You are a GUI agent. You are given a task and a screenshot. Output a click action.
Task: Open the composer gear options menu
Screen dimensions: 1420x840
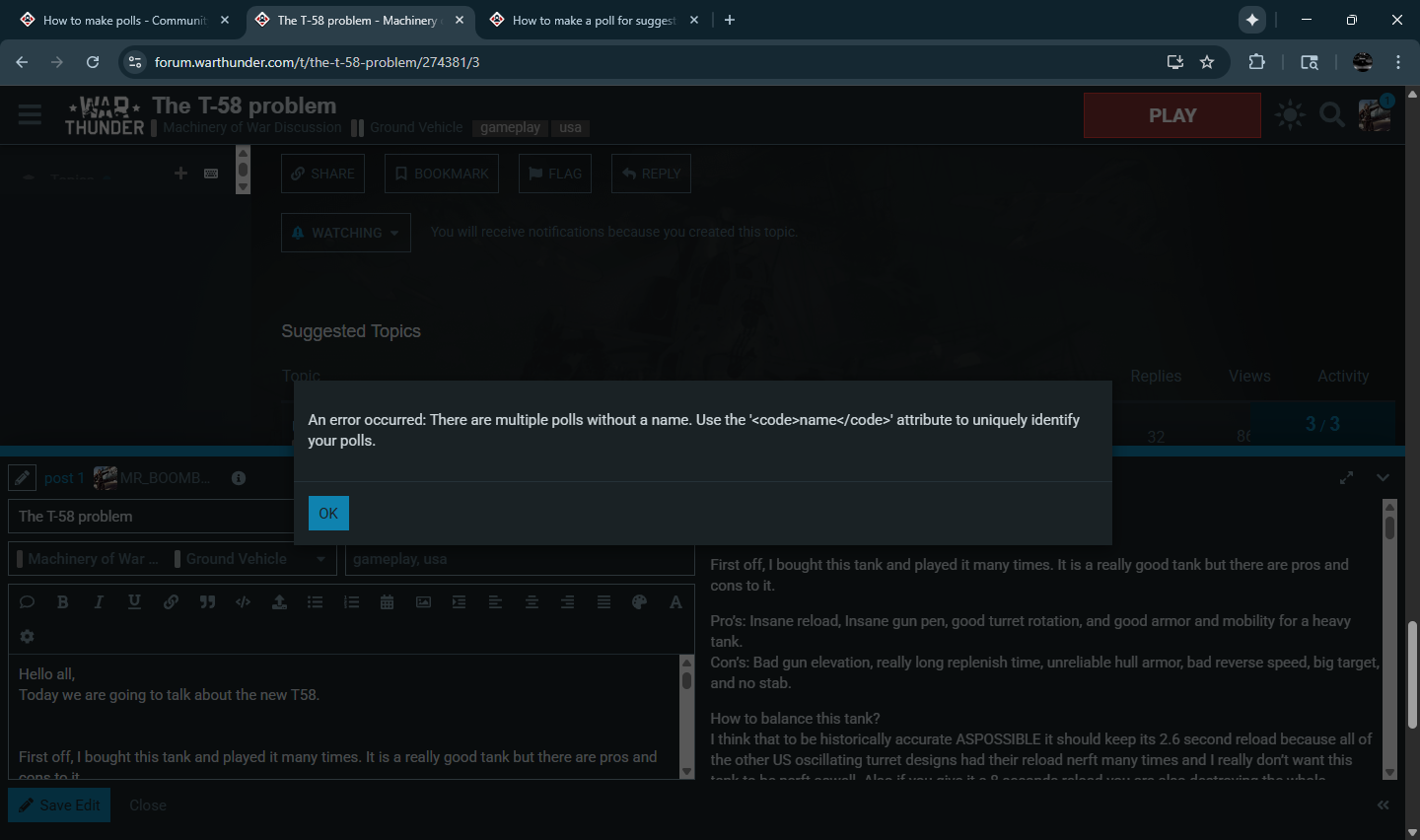pyautogui.click(x=27, y=637)
